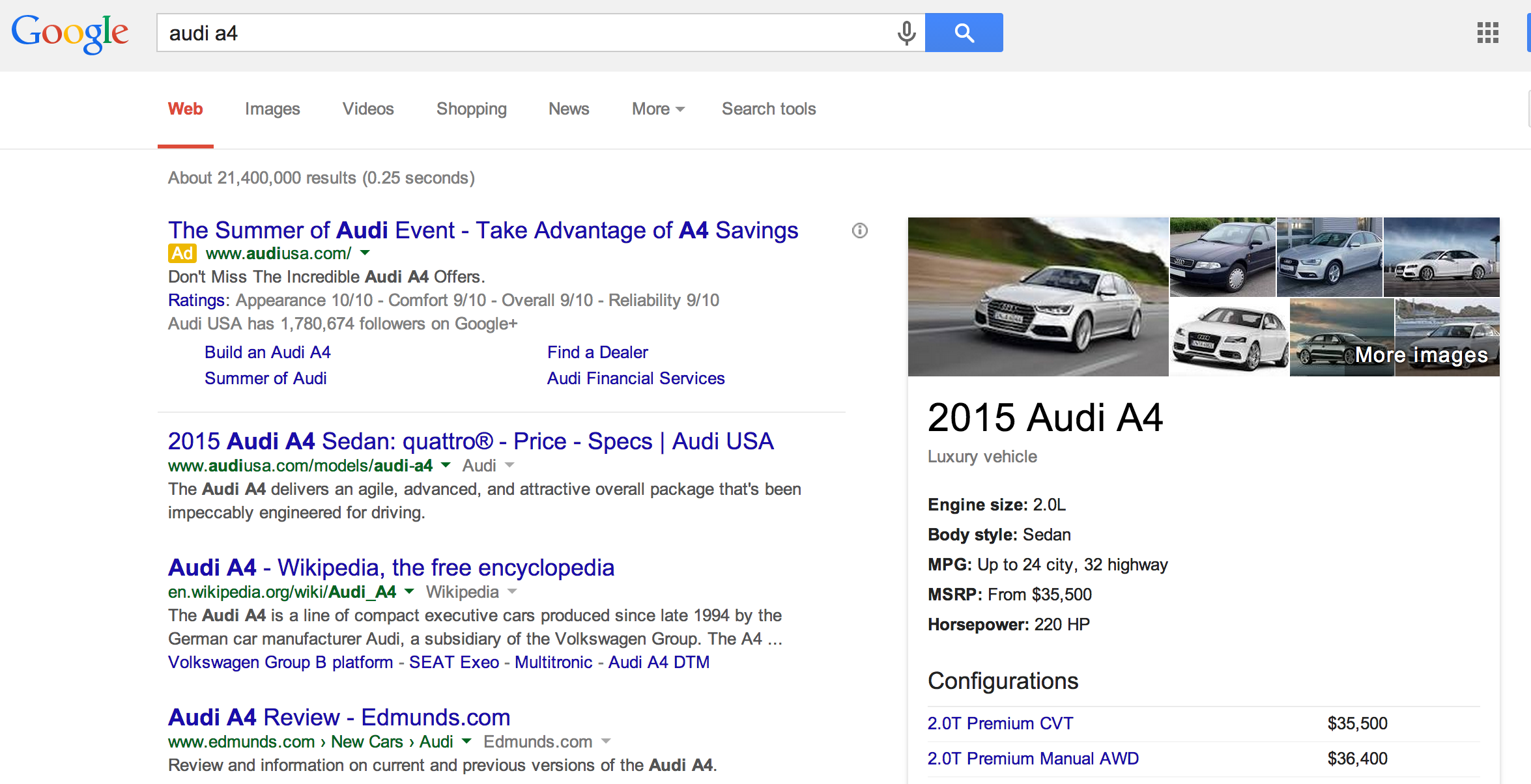This screenshot has width=1531, height=784.
Task: Click the Engine size 2.0L line
Action: 997,505
